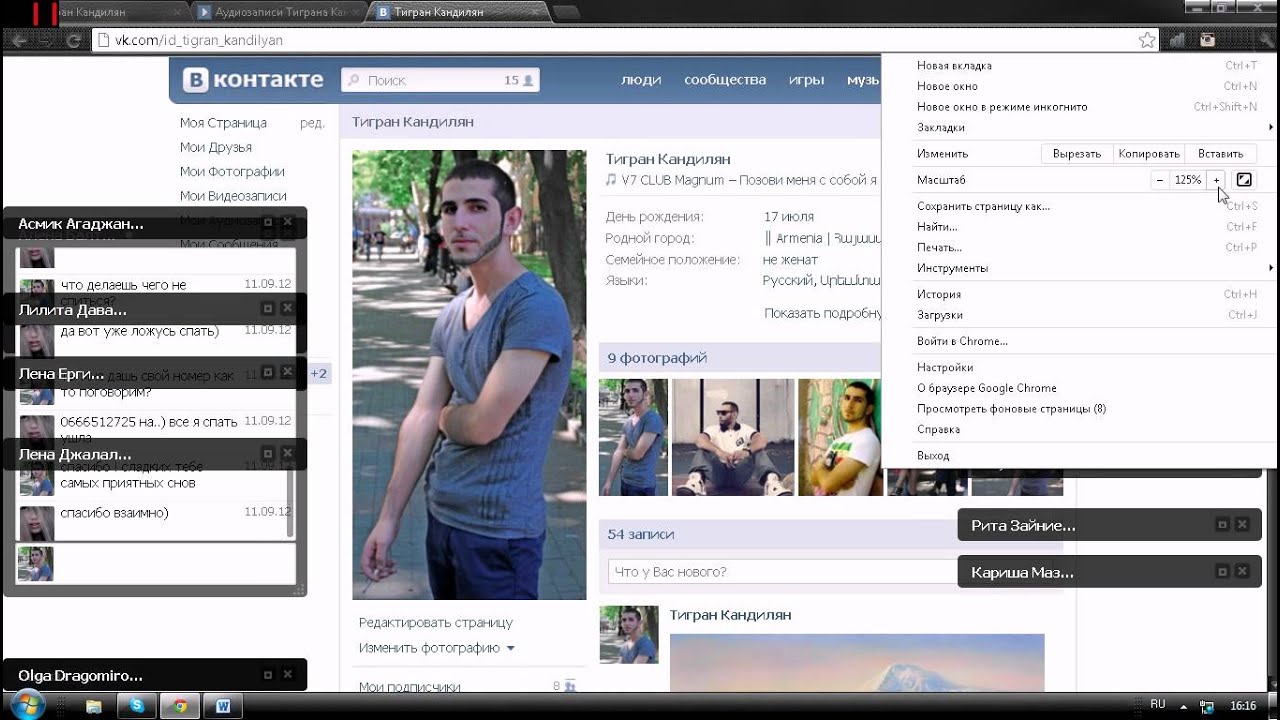
Task: Open Windows Start menu
Action: 27,704
